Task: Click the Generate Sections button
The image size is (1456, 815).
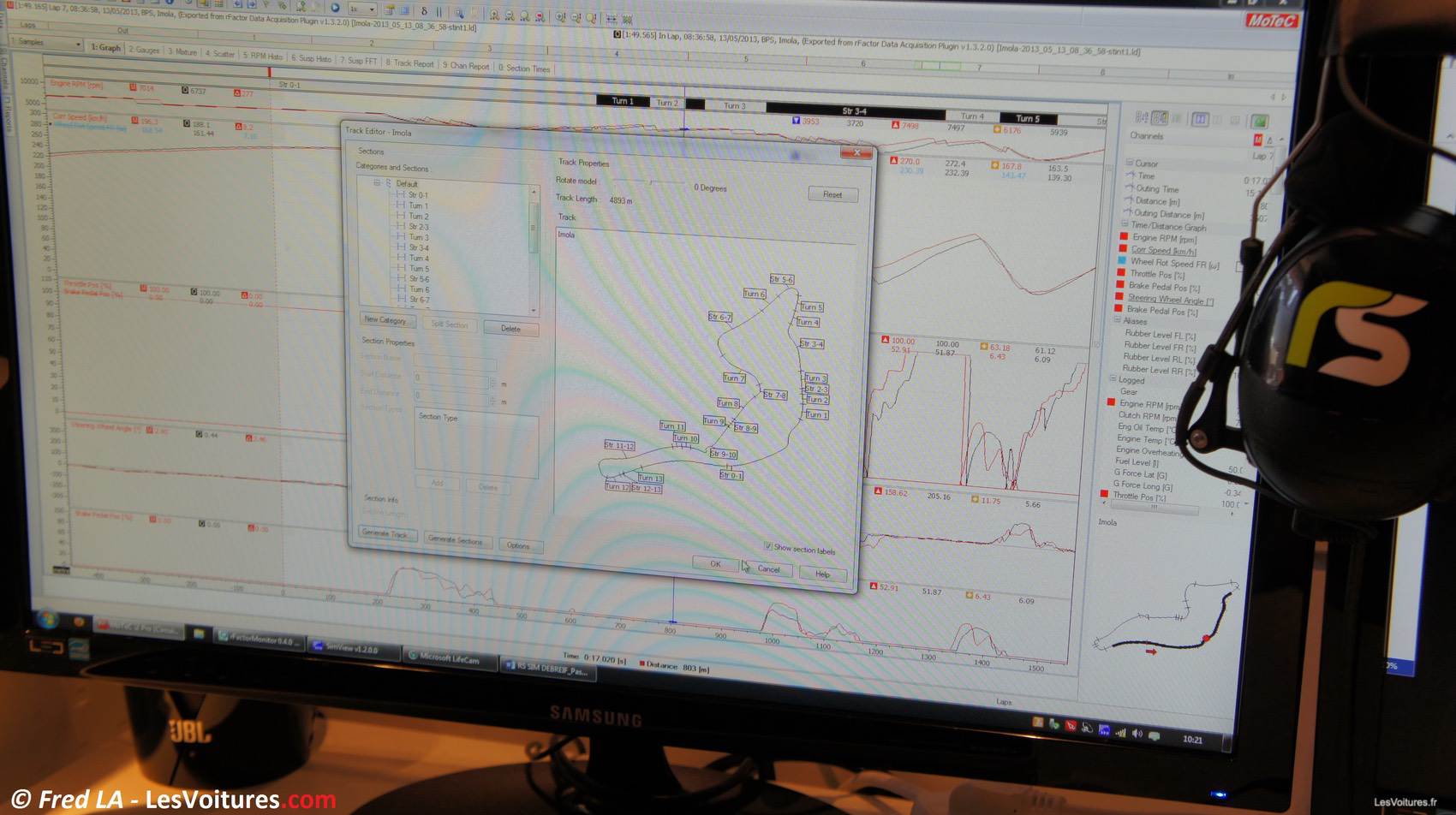Action: click(455, 539)
